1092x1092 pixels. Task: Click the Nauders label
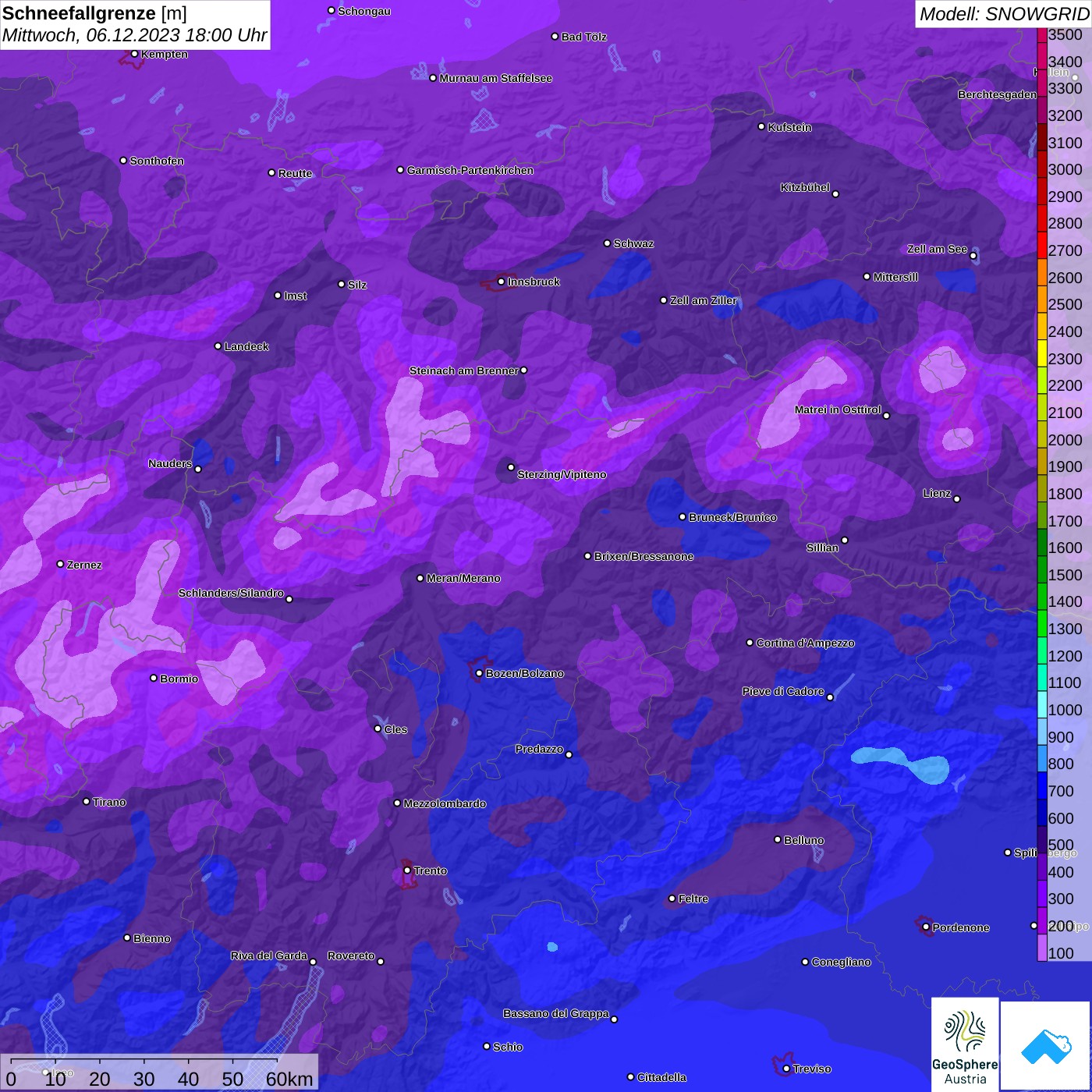pos(170,463)
